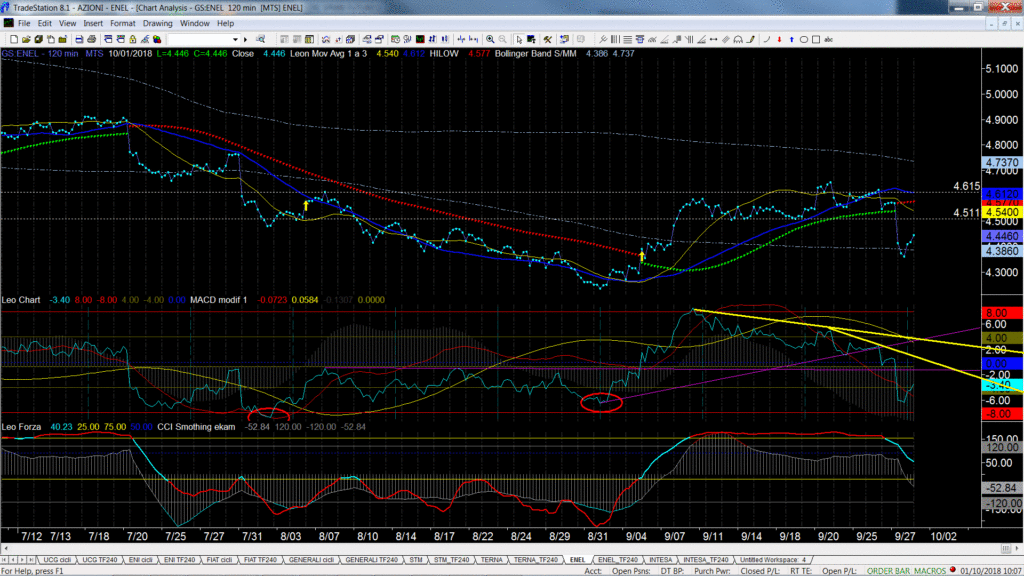Select the arc cycles drawing tool
This screenshot has height=576, width=1024.
738,40
